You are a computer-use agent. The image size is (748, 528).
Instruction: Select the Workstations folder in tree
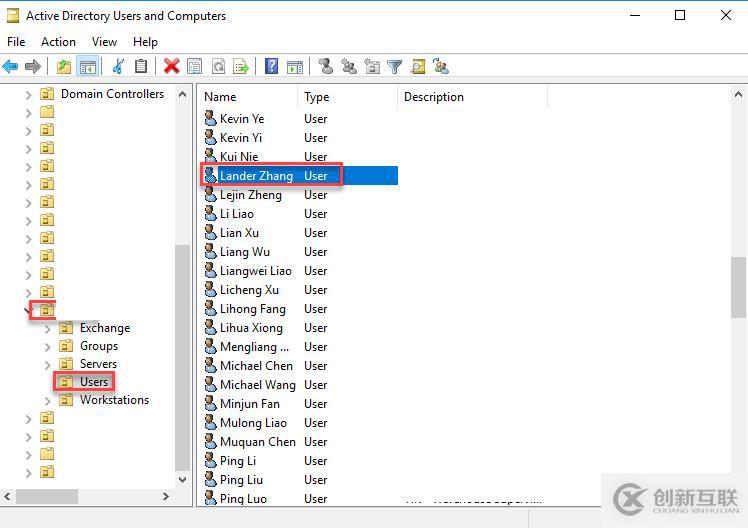pos(114,400)
